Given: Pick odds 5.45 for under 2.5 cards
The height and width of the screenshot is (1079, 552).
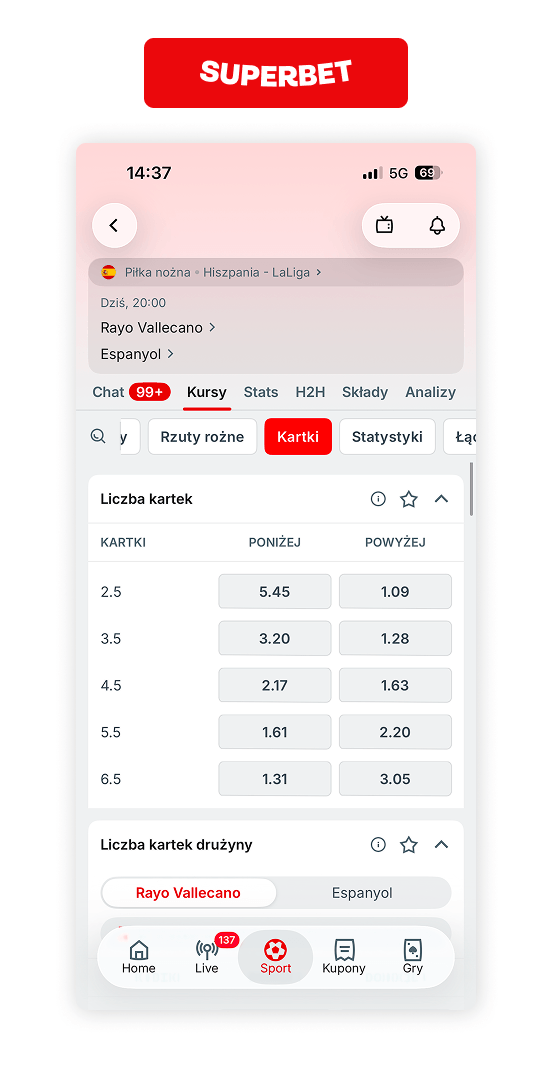Looking at the screenshot, I should 275,592.
